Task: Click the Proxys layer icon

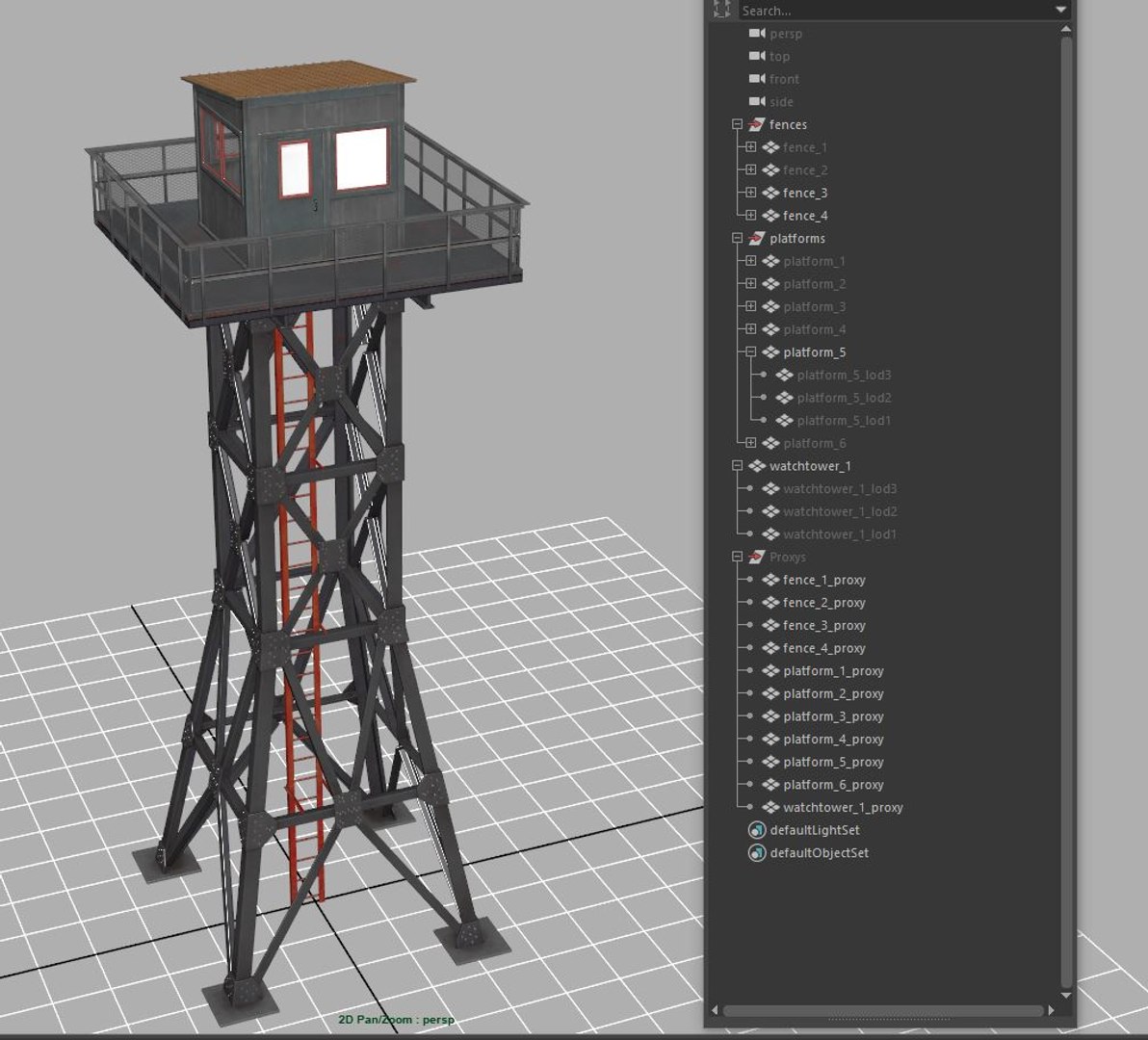Action: pyautogui.click(x=756, y=557)
